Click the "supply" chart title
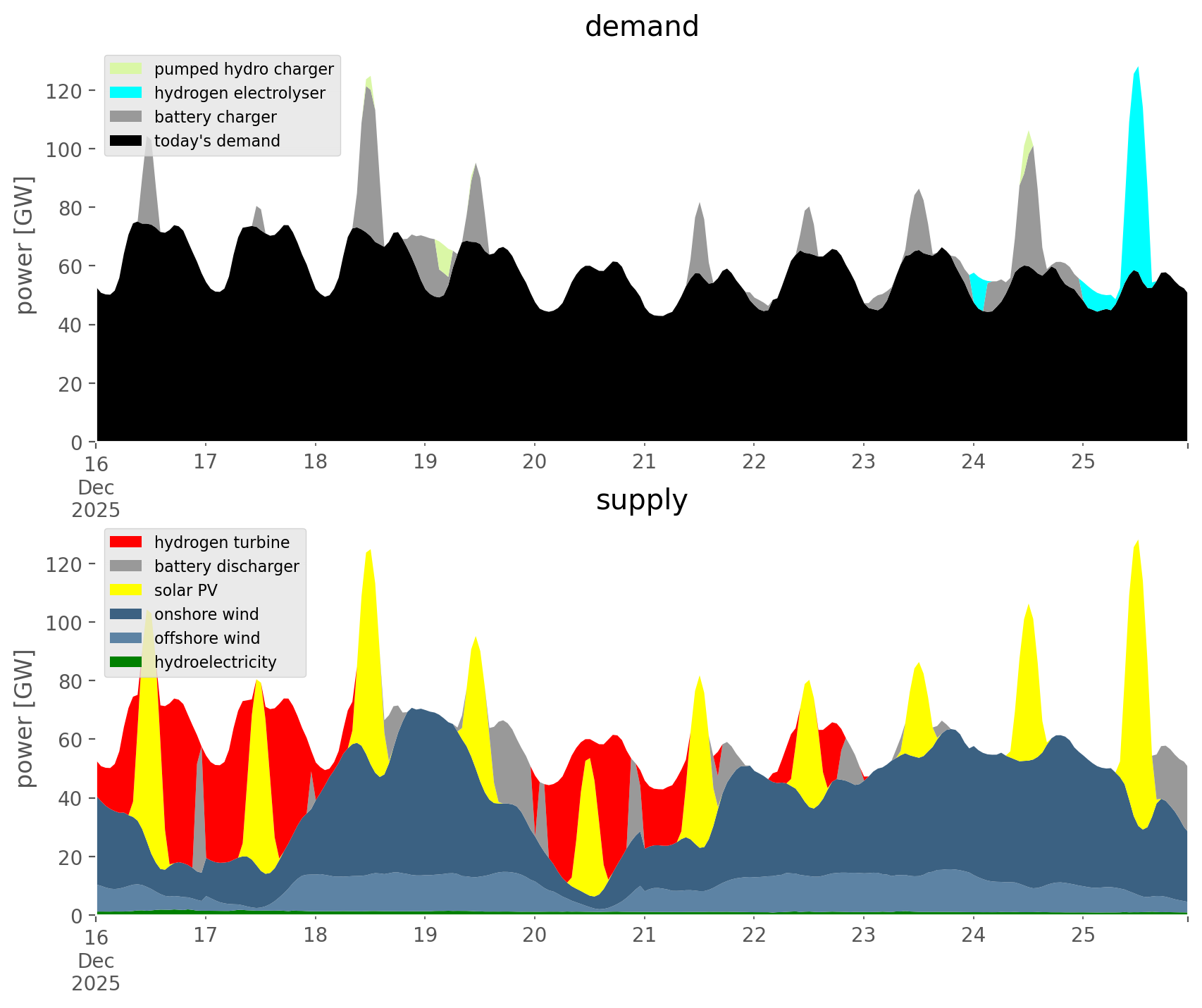Viewport: 1202px width, 1008px height. (641, 500)
